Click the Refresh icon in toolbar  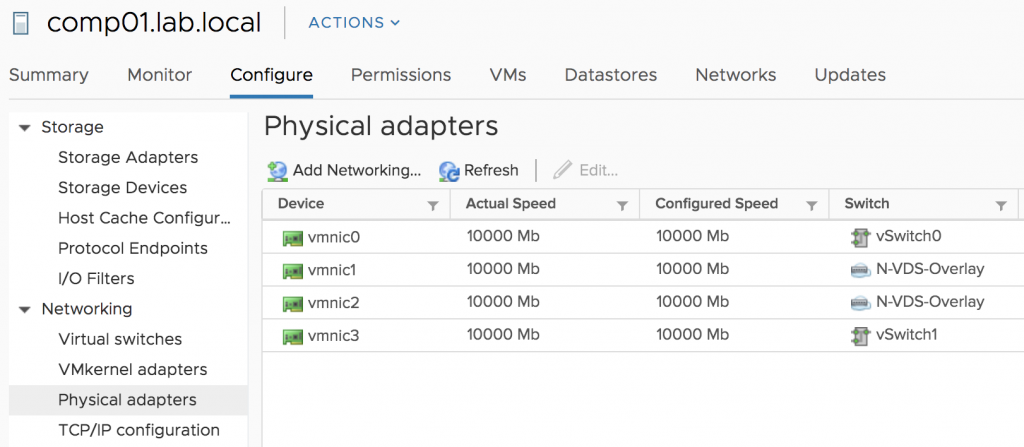pyautogui.click(x=449, y=171)
